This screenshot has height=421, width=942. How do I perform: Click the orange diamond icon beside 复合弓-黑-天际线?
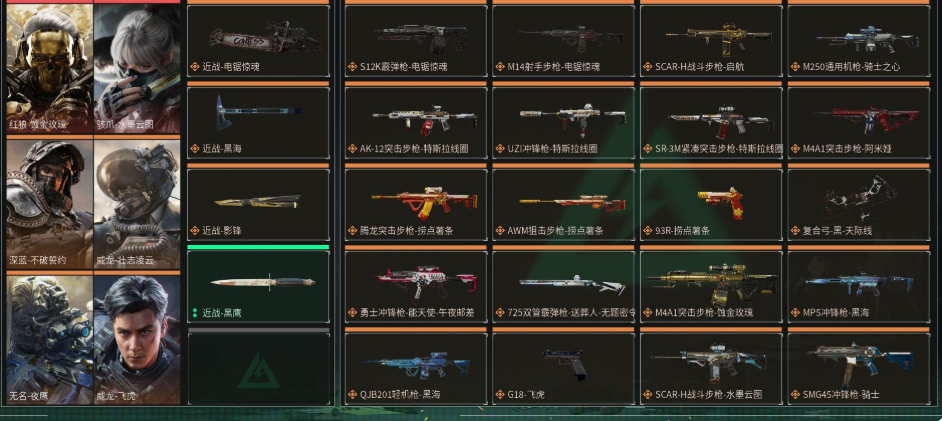pos(795,231)
